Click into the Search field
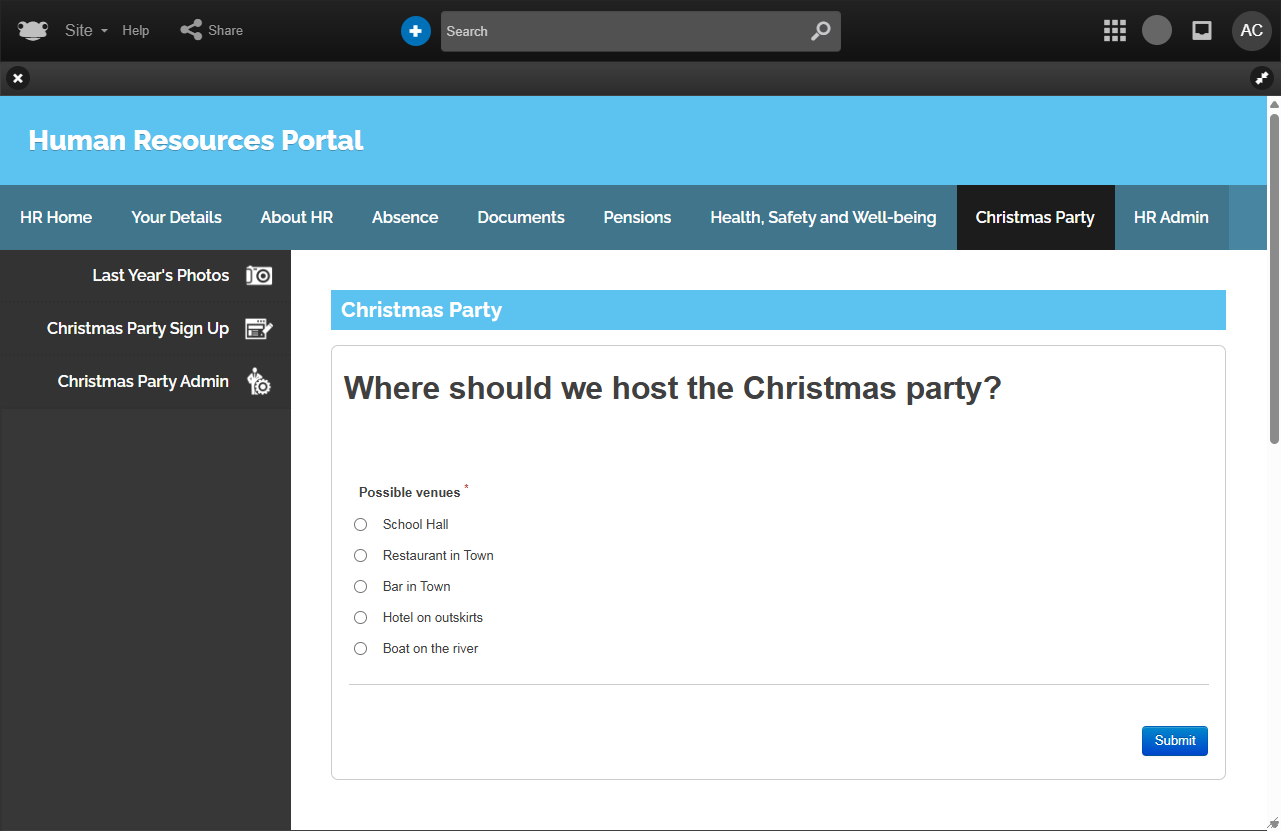Screen dimensions: 1281x831 click(x=620, y=32)
